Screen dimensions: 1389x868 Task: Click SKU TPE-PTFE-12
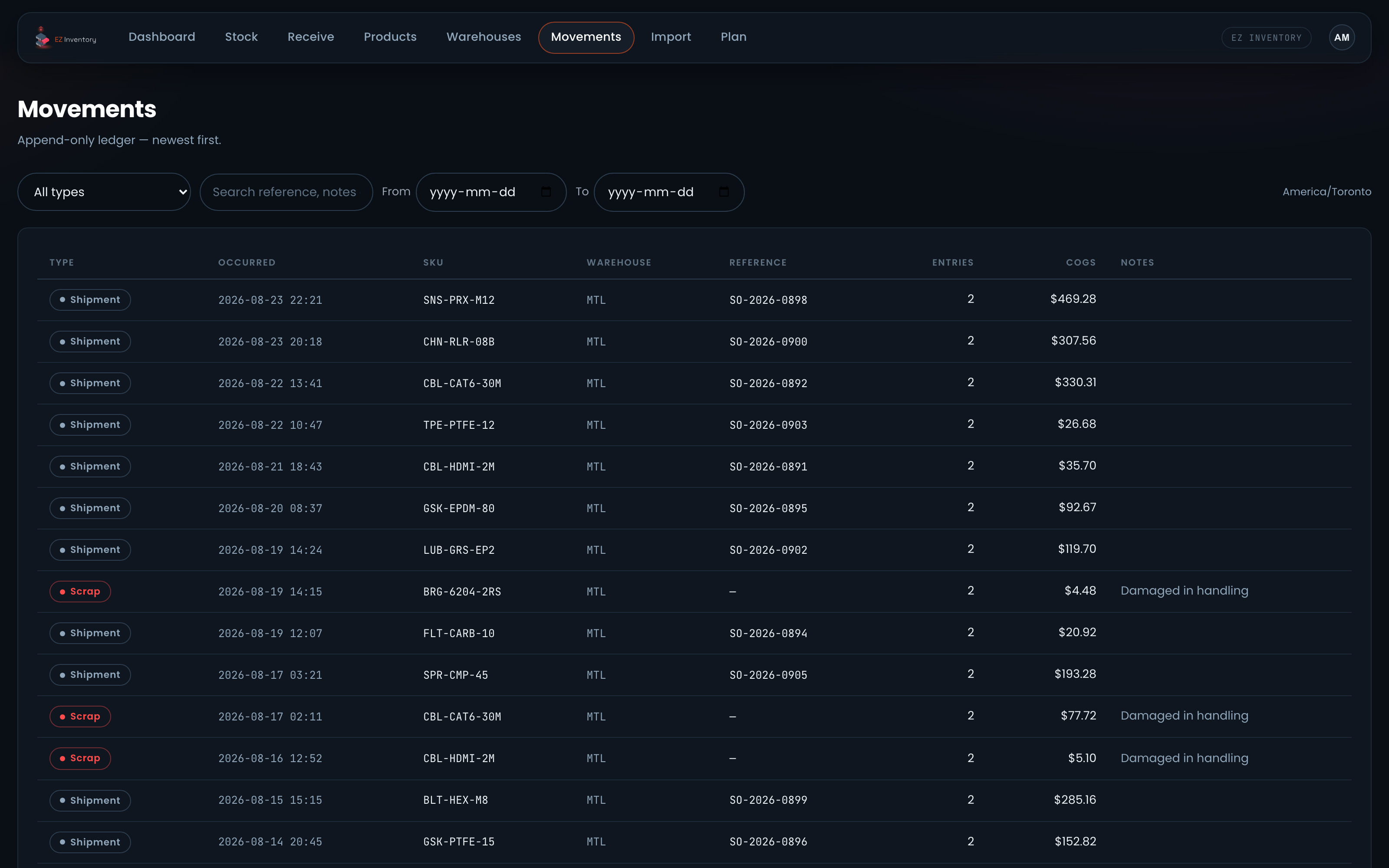(459, 425)
